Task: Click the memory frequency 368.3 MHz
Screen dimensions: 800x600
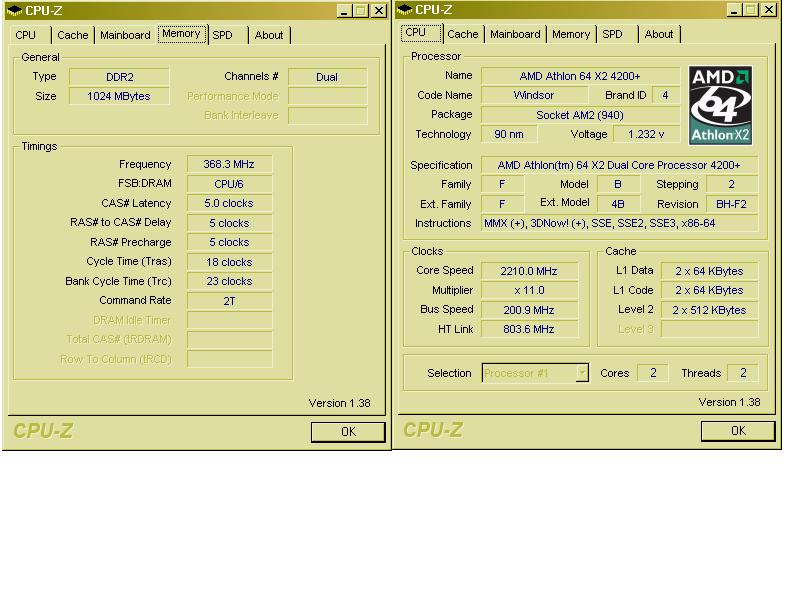Action: pos(230,164)
